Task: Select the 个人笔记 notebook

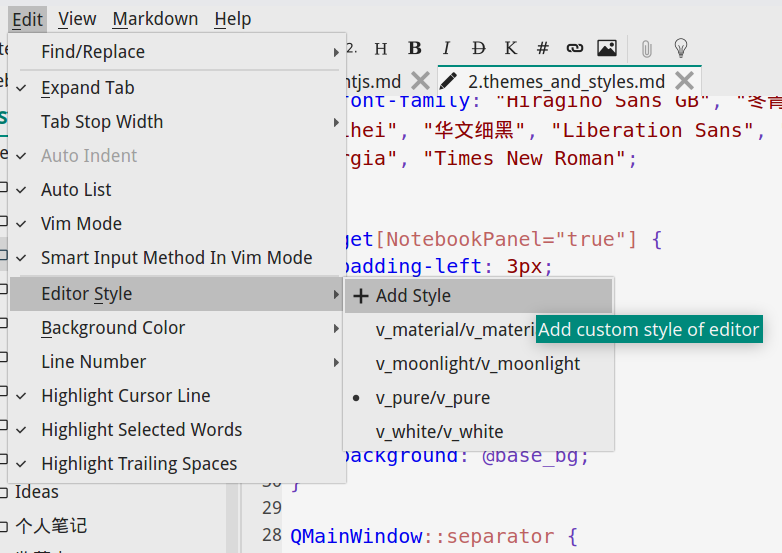Action: 51,526
